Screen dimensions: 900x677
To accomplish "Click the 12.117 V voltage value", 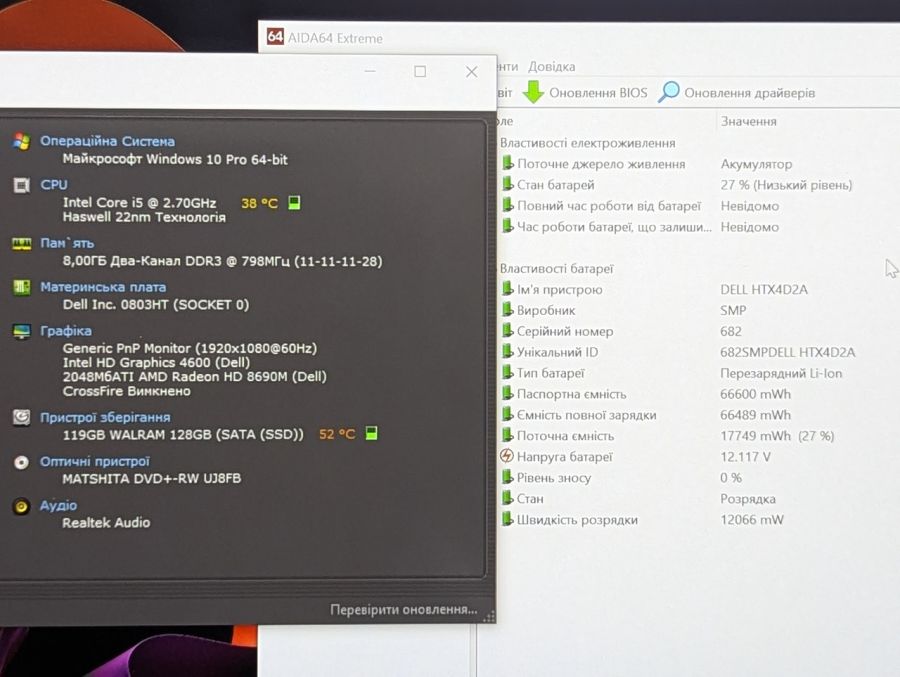I will pyautogui.click(x=746, y=457).
